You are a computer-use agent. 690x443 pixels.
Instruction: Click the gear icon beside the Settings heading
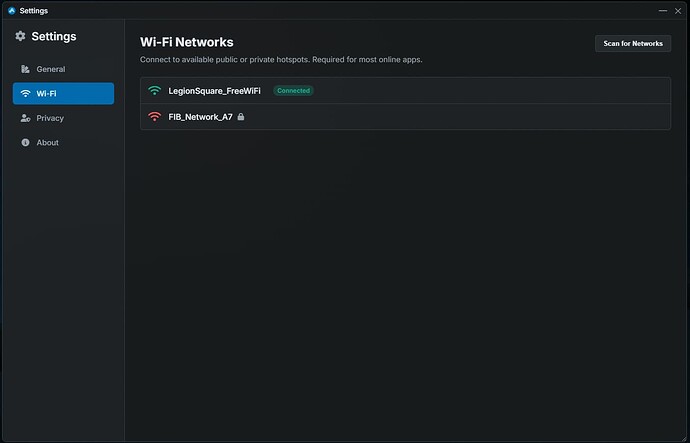pos(20,36)
